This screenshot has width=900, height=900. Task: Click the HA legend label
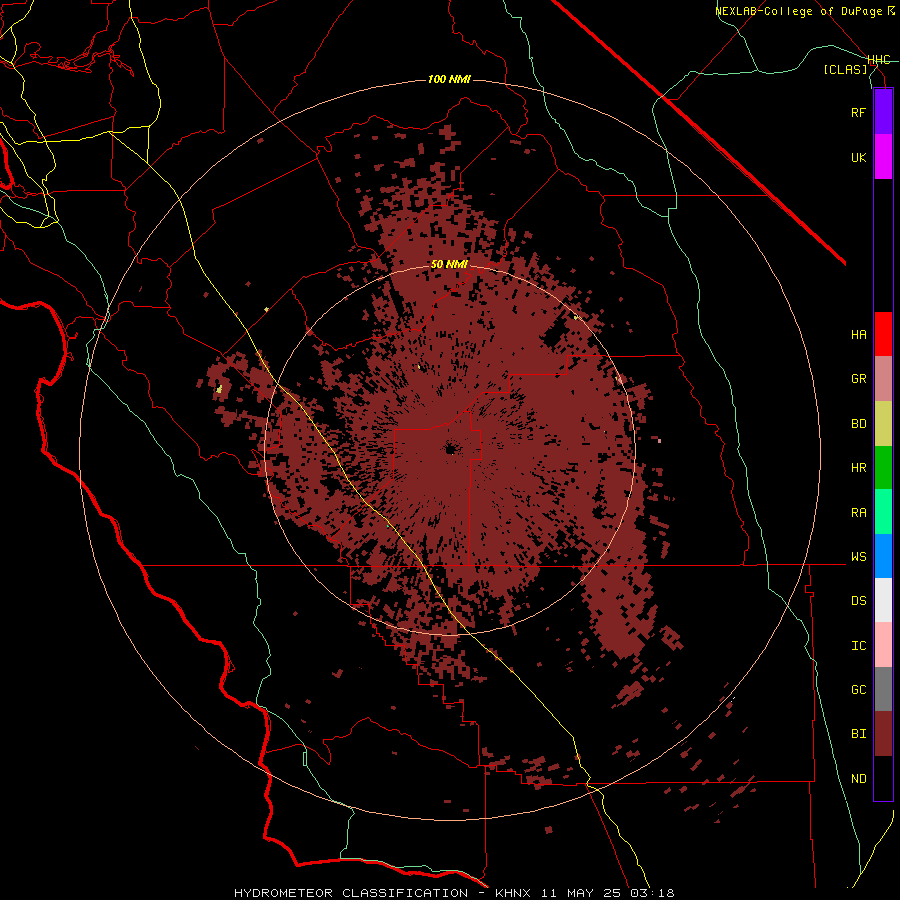(858, 334)
